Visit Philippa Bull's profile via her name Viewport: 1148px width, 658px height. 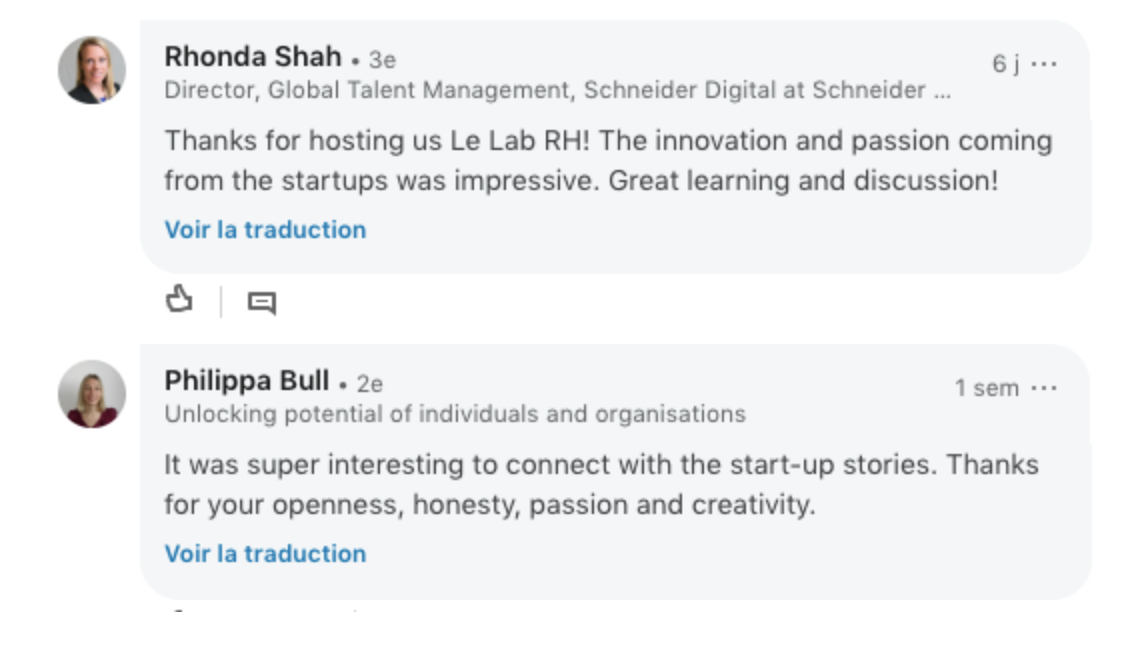pos(246,381)
